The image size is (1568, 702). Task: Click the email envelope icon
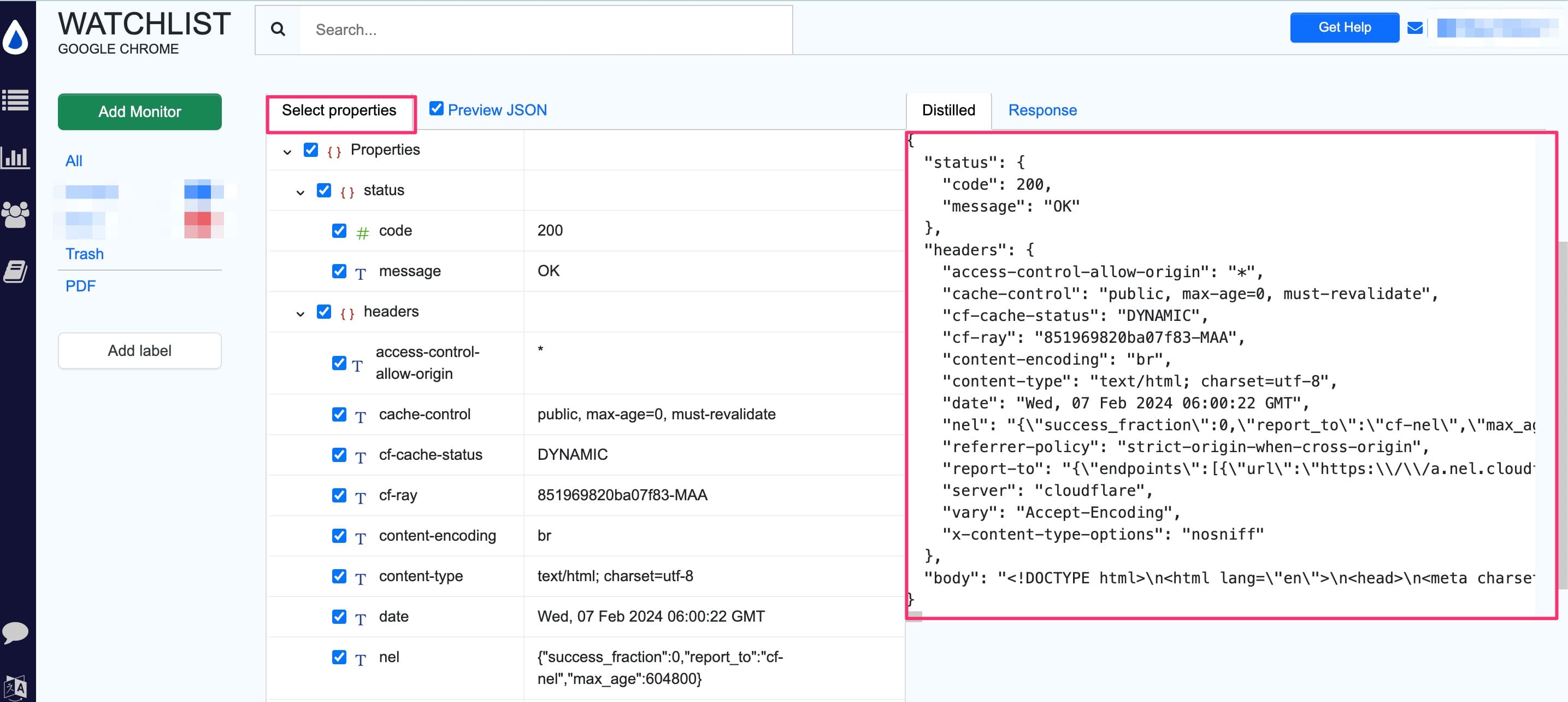coord(1414,27)
